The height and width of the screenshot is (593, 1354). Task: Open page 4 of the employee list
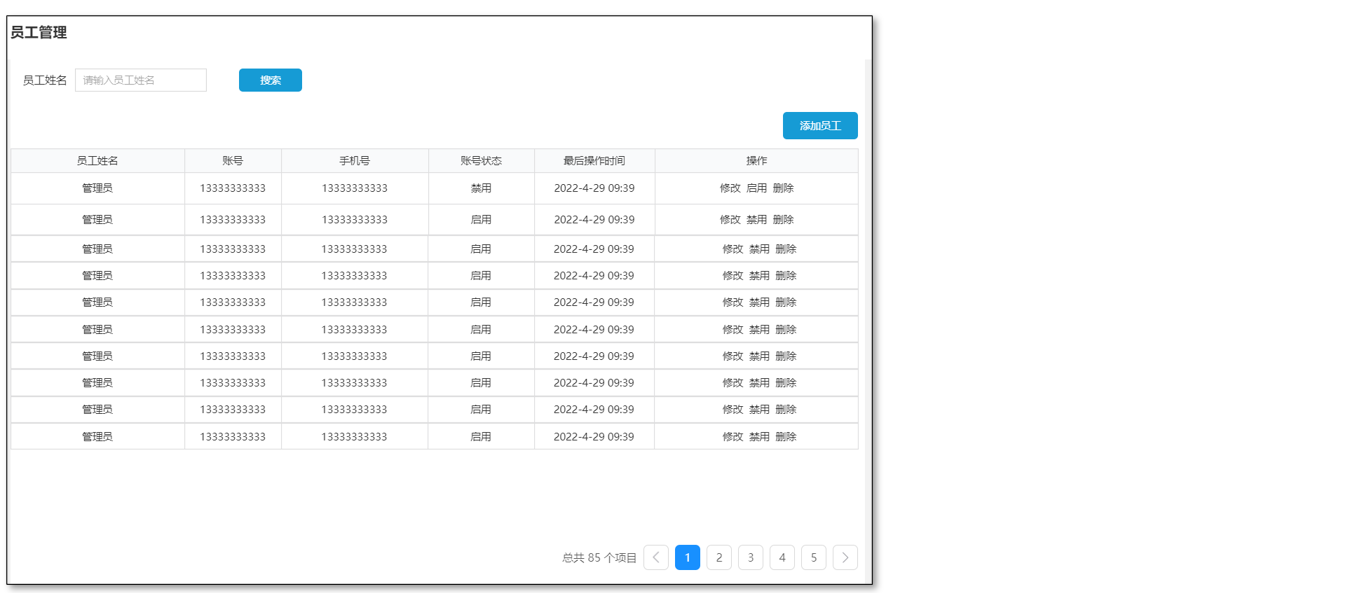(782, 558)
